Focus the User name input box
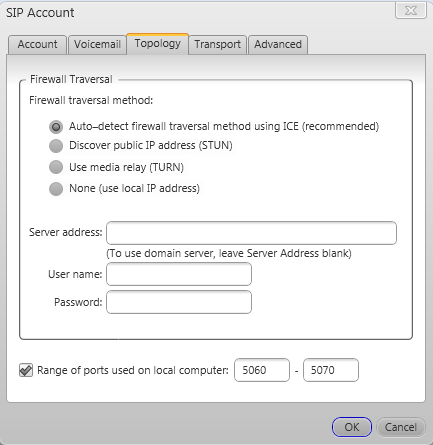 point(179,274)
